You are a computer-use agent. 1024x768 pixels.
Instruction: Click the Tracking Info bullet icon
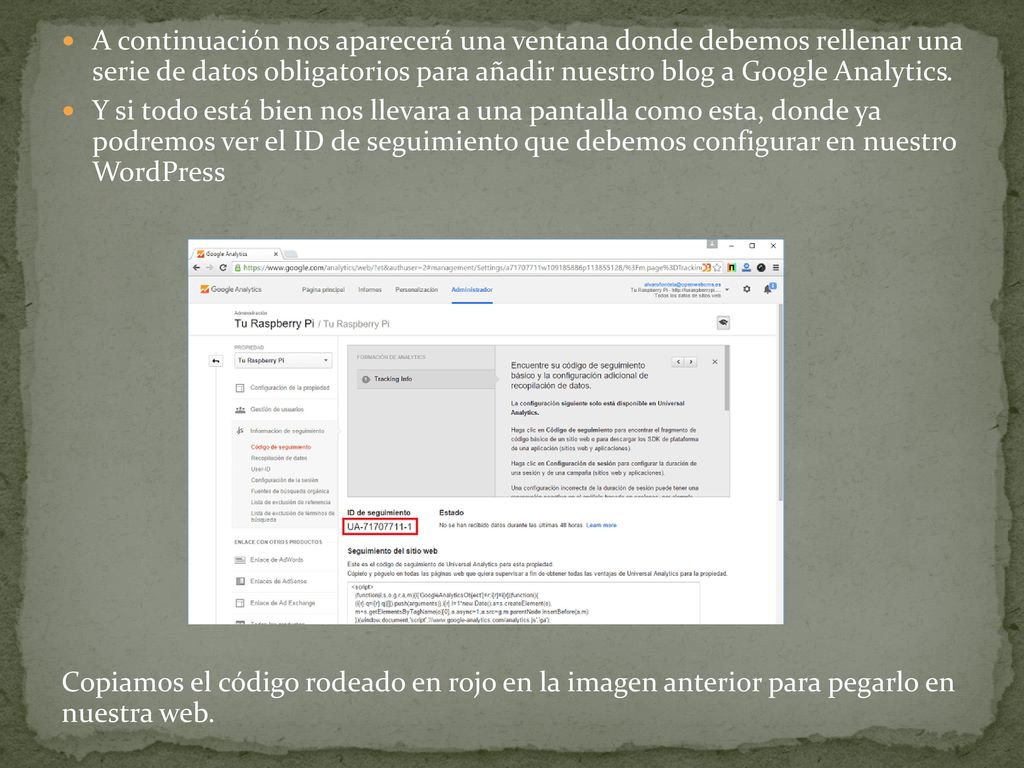click(x=366, y=379)
